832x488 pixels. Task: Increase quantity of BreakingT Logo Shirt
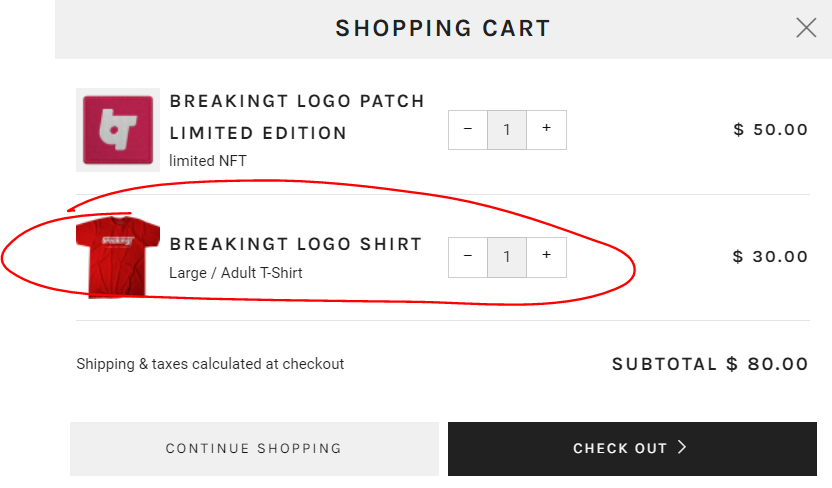coord(546,257)
